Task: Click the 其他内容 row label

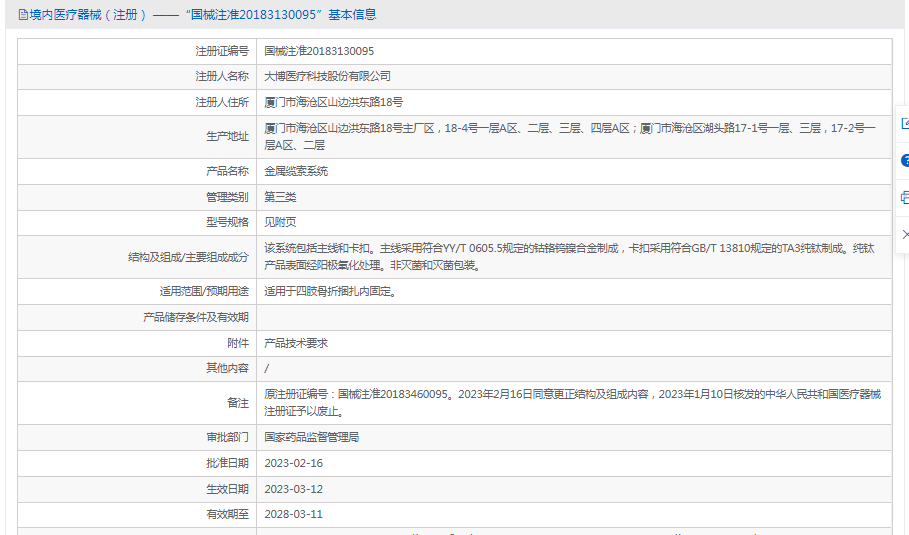Action: pyautogui.click(x=227, y=368)
